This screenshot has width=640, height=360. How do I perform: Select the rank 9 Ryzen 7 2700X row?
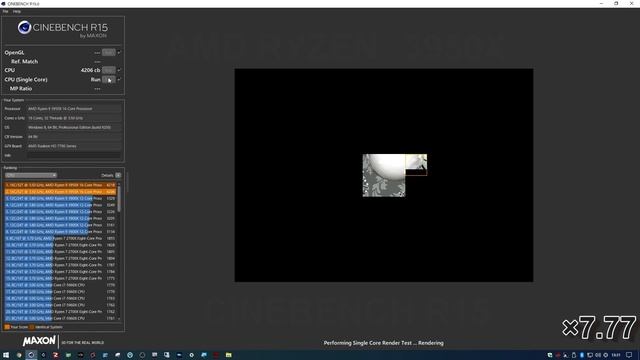[x=60, y=238]
